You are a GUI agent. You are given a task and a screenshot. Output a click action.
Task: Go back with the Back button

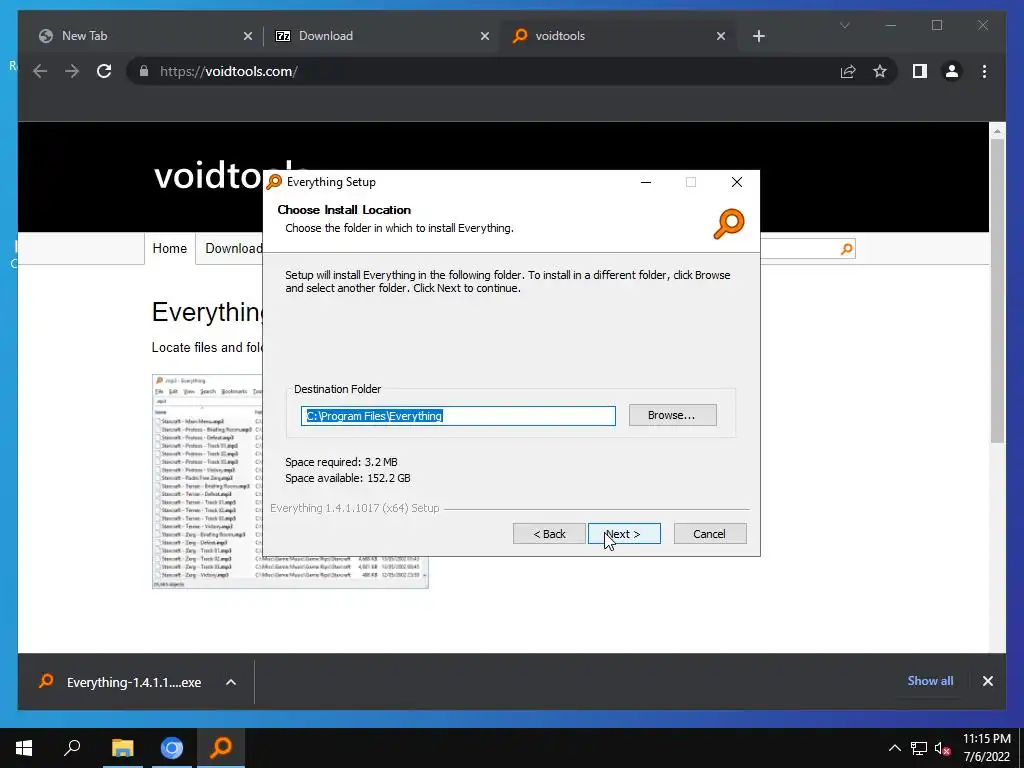[x=549, y=534]
